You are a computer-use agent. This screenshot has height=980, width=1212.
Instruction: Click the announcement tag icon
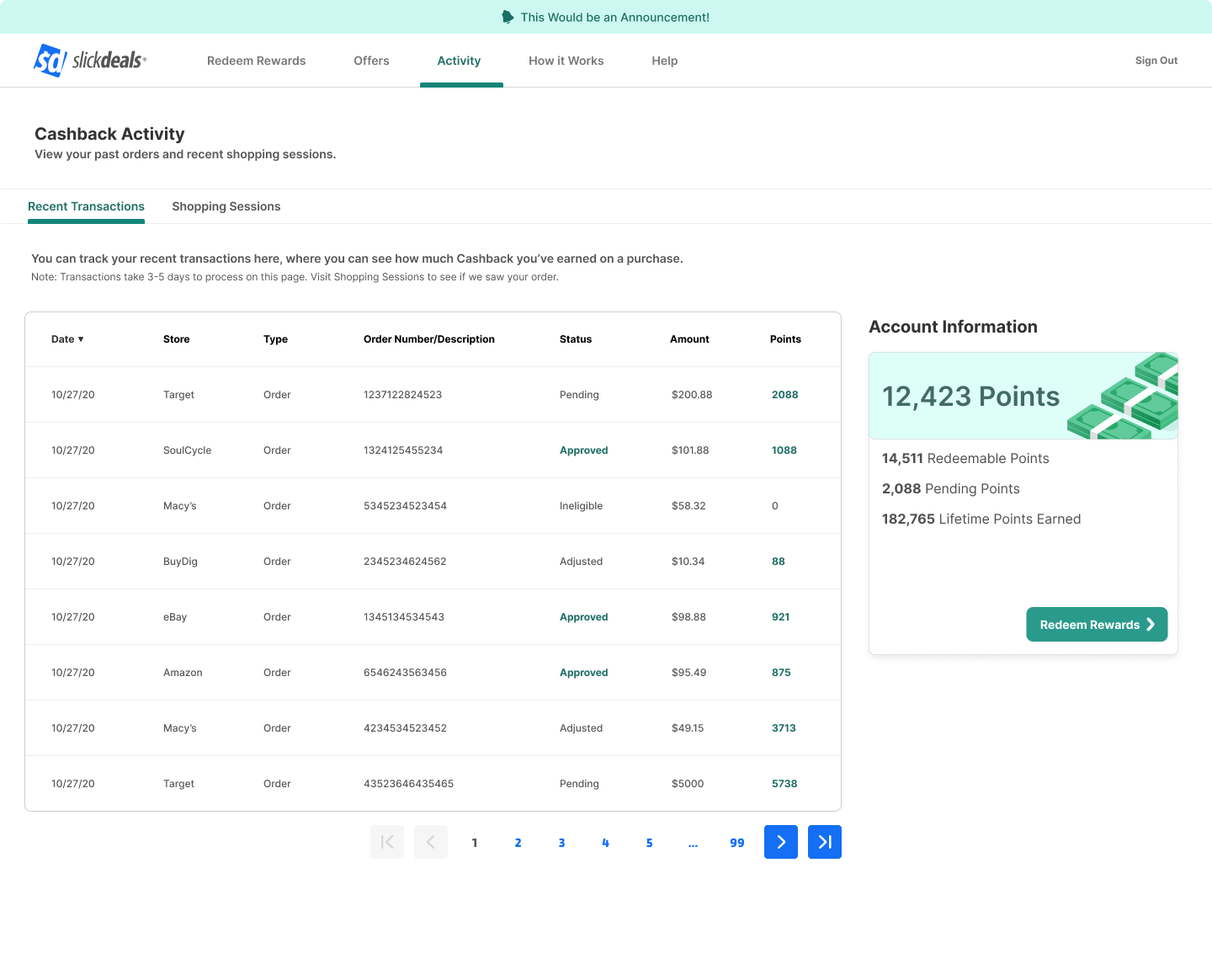(x=506, y=17)
